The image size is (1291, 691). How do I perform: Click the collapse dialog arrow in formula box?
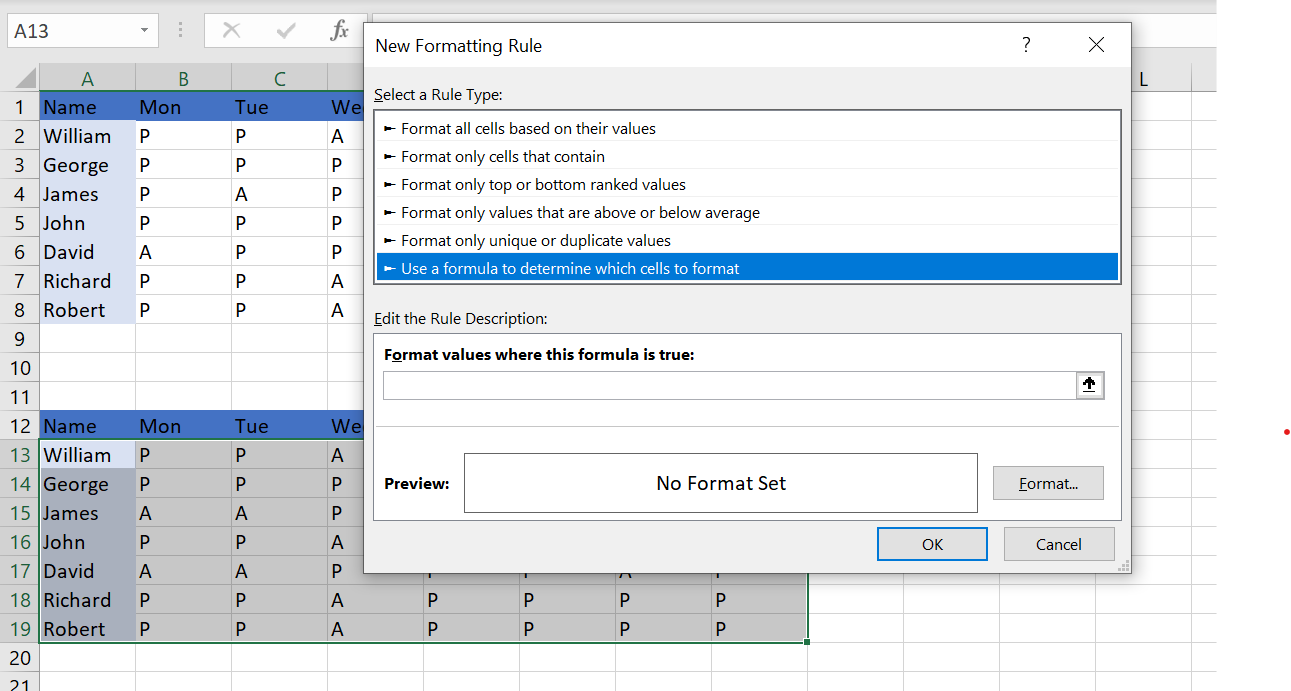[x=1090, y=385]
